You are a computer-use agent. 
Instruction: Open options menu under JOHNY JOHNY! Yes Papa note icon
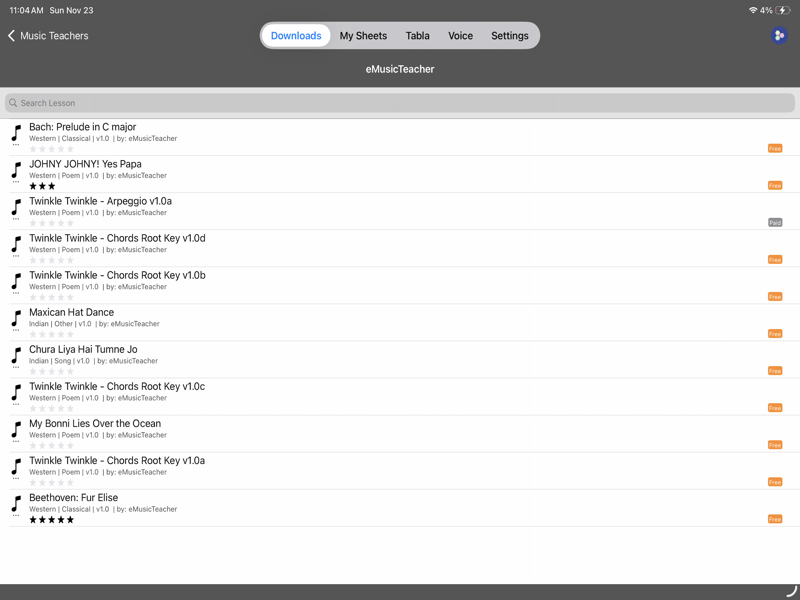(x=16, y=183)
